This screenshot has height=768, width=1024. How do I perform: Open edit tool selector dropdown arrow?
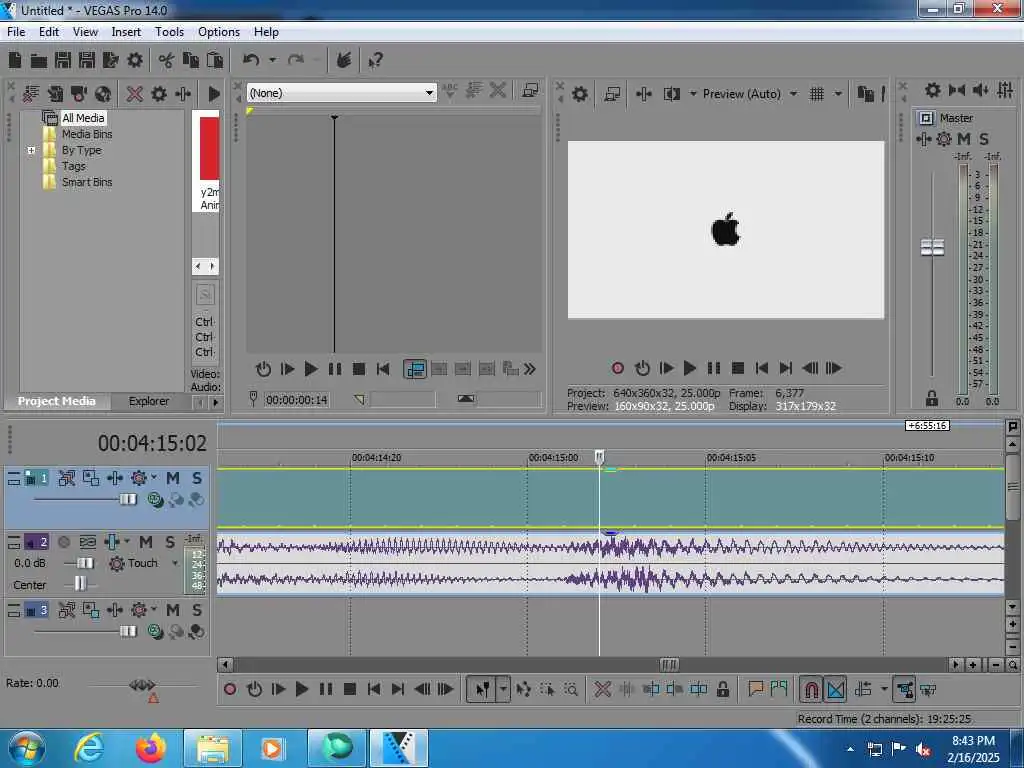tap(503, 689)
